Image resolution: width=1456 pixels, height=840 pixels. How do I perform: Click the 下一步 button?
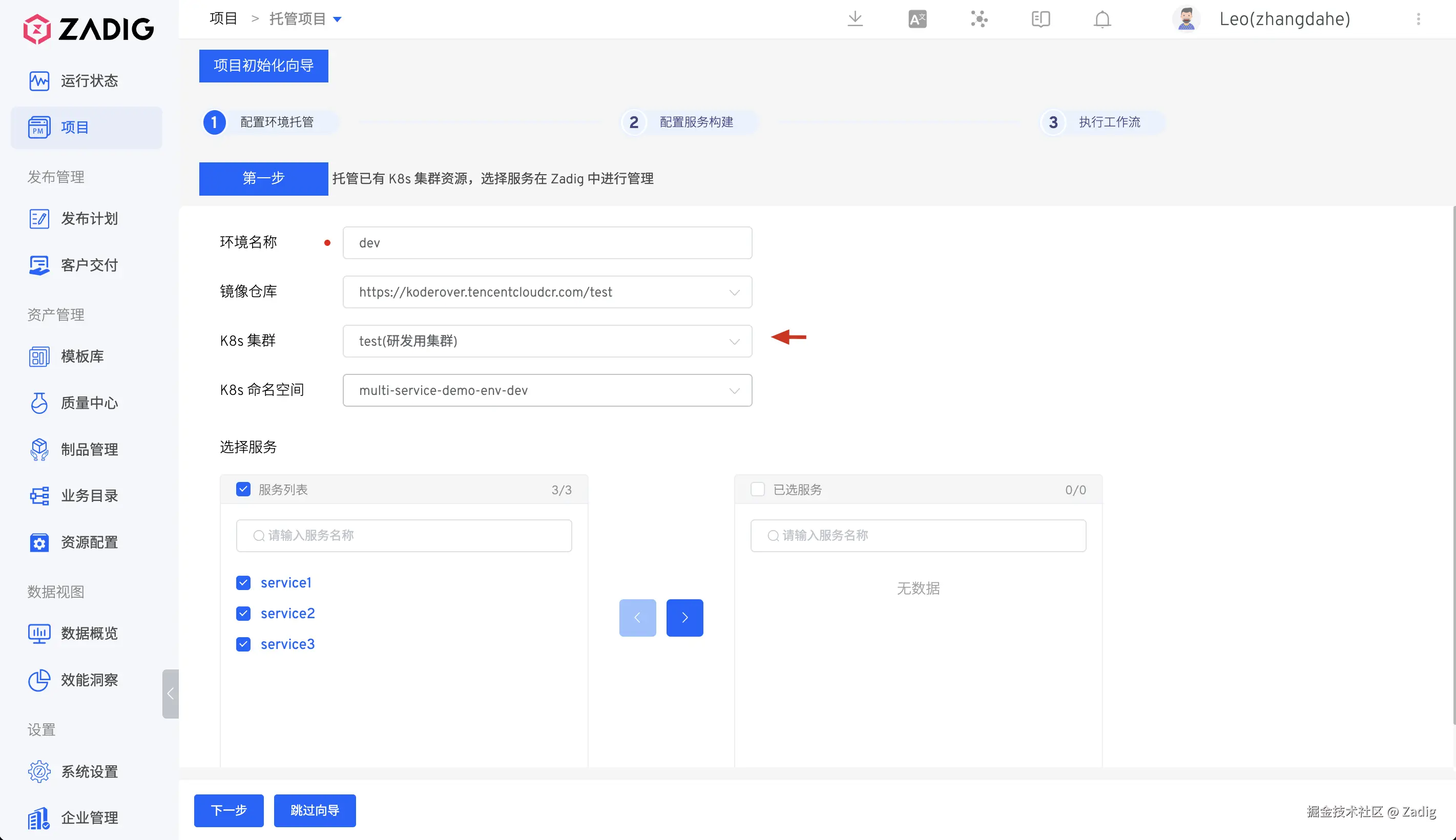(228, 811)
